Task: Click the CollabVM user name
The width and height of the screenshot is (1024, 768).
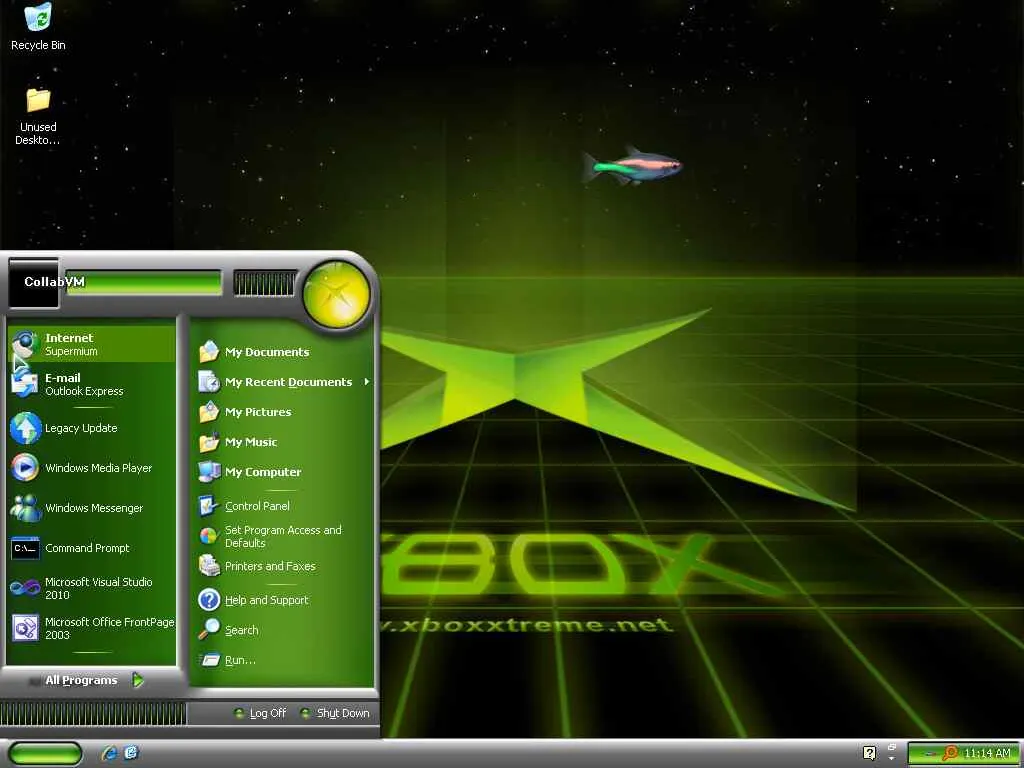Action: tap(54, 281)
